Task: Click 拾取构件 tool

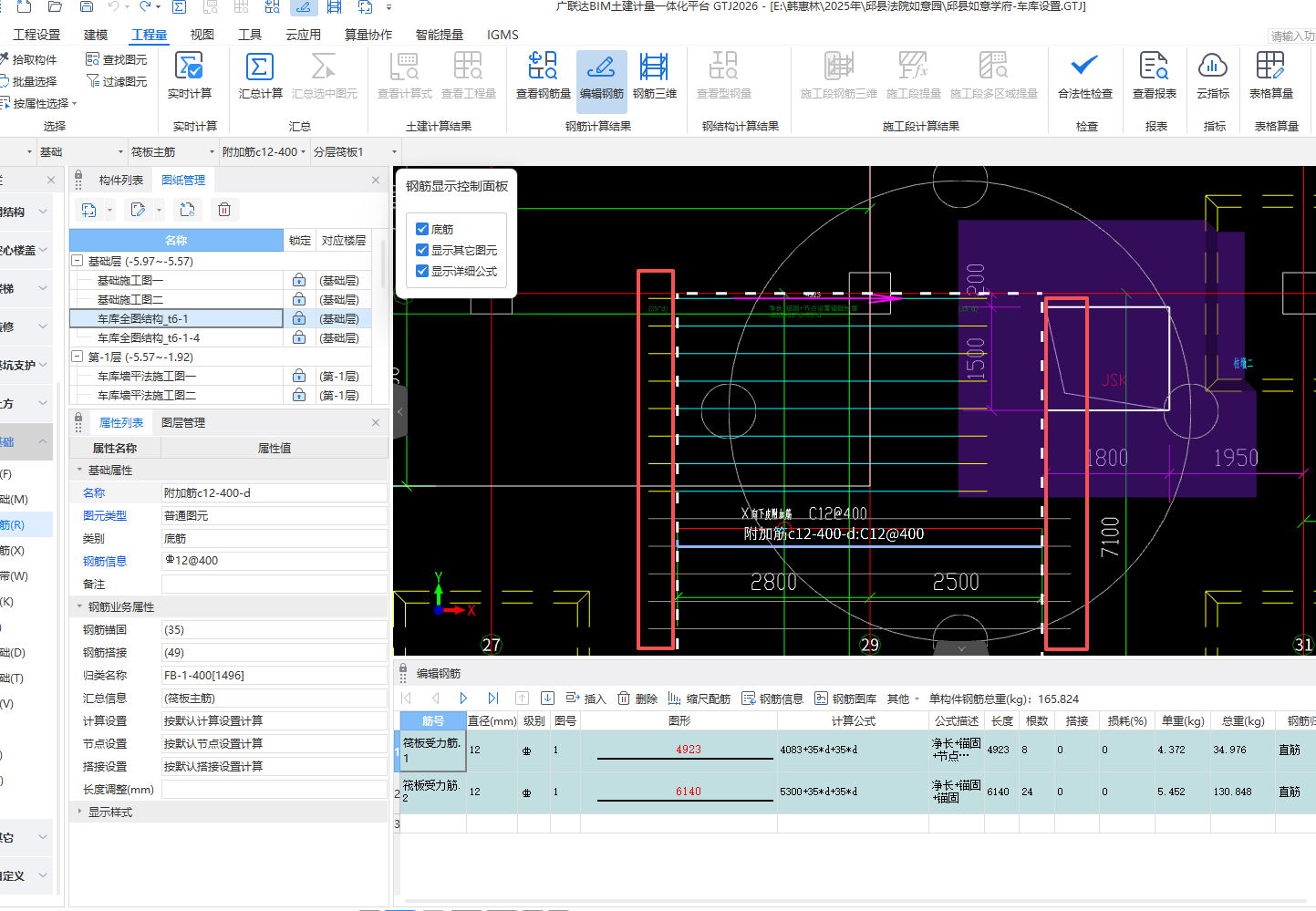Action: click(x=28, y=59)
